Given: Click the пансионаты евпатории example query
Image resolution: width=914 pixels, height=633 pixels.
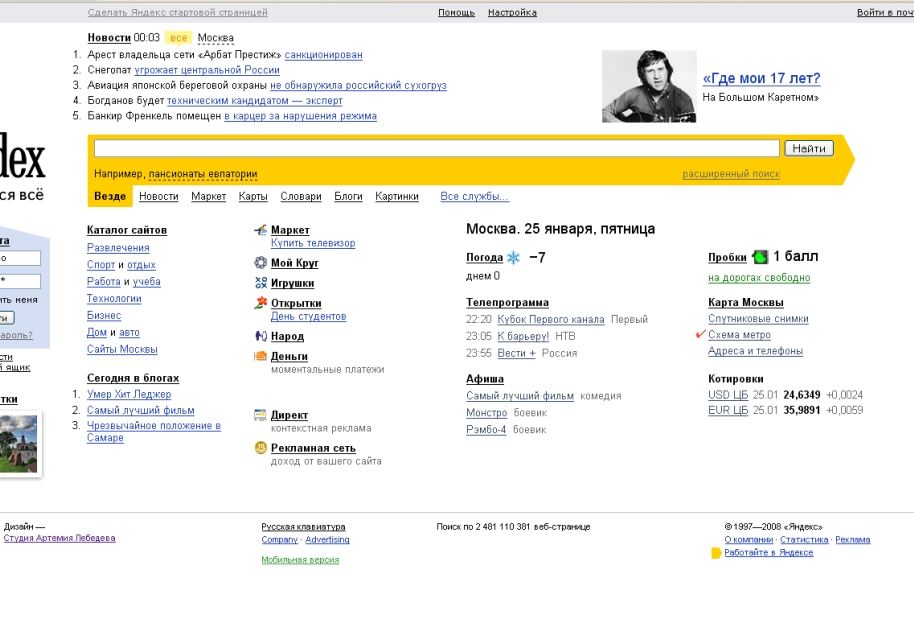Looking at the screenshot, I should (203, 174).
